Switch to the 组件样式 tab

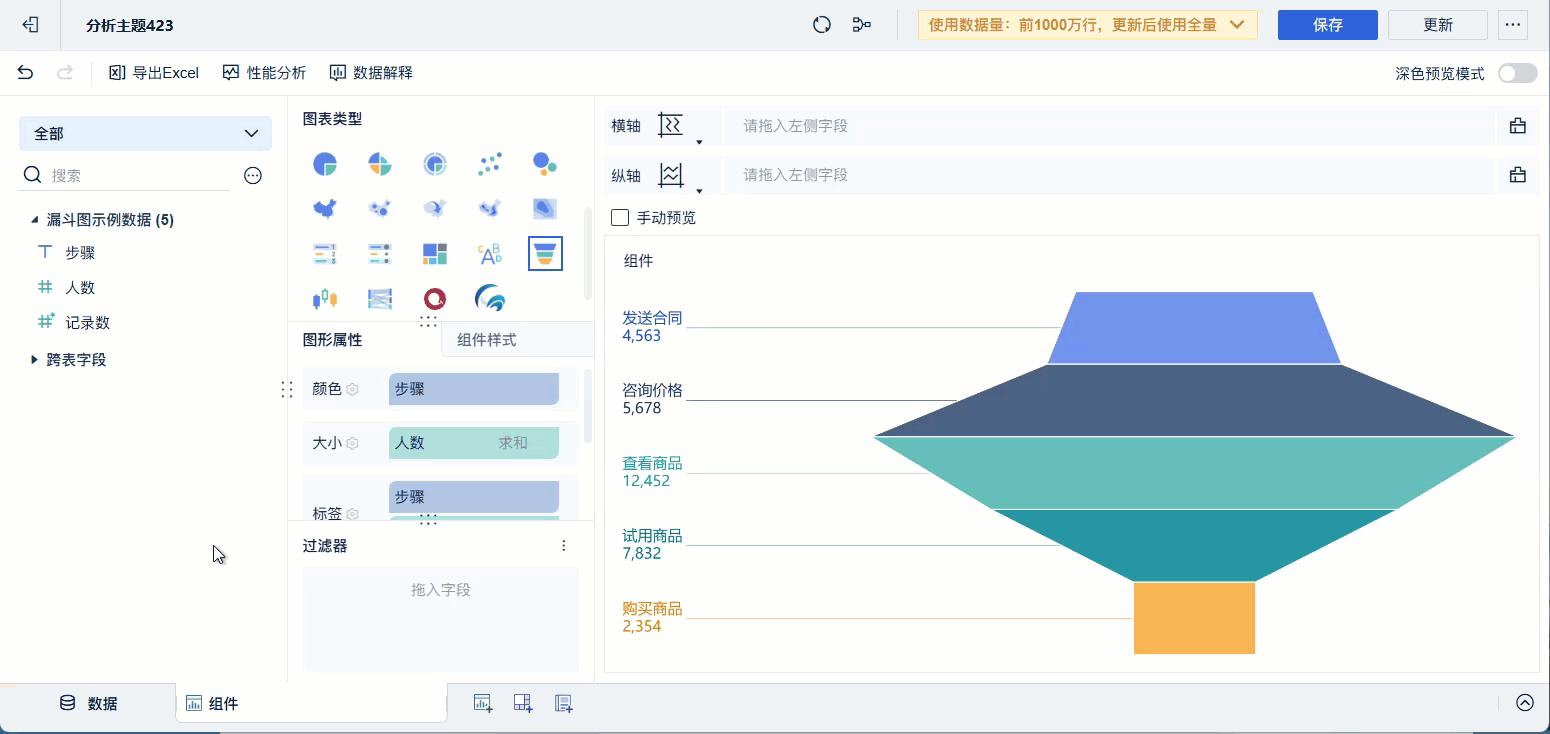tap(487, 340)
